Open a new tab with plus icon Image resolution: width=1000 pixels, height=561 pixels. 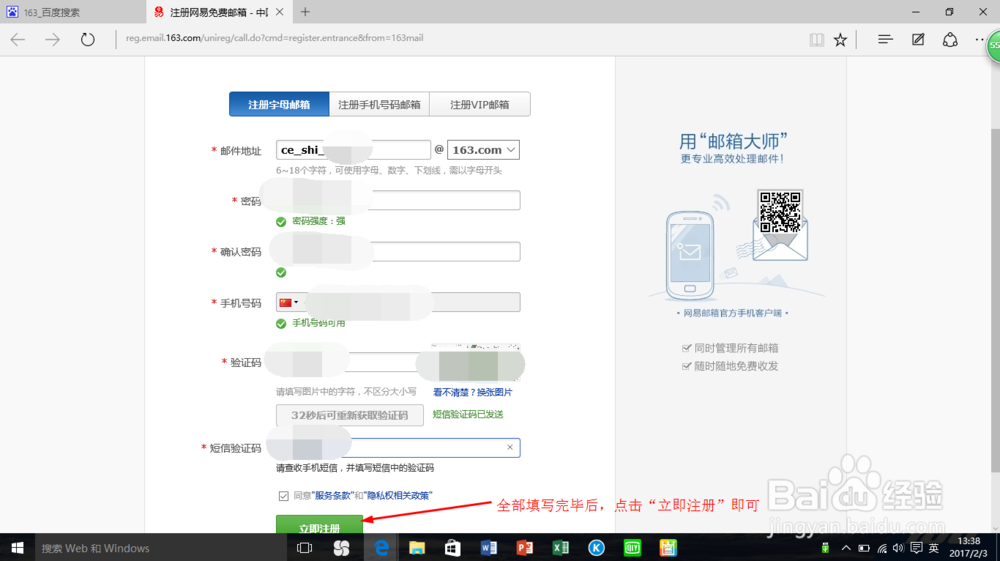[x=305, y=11]
